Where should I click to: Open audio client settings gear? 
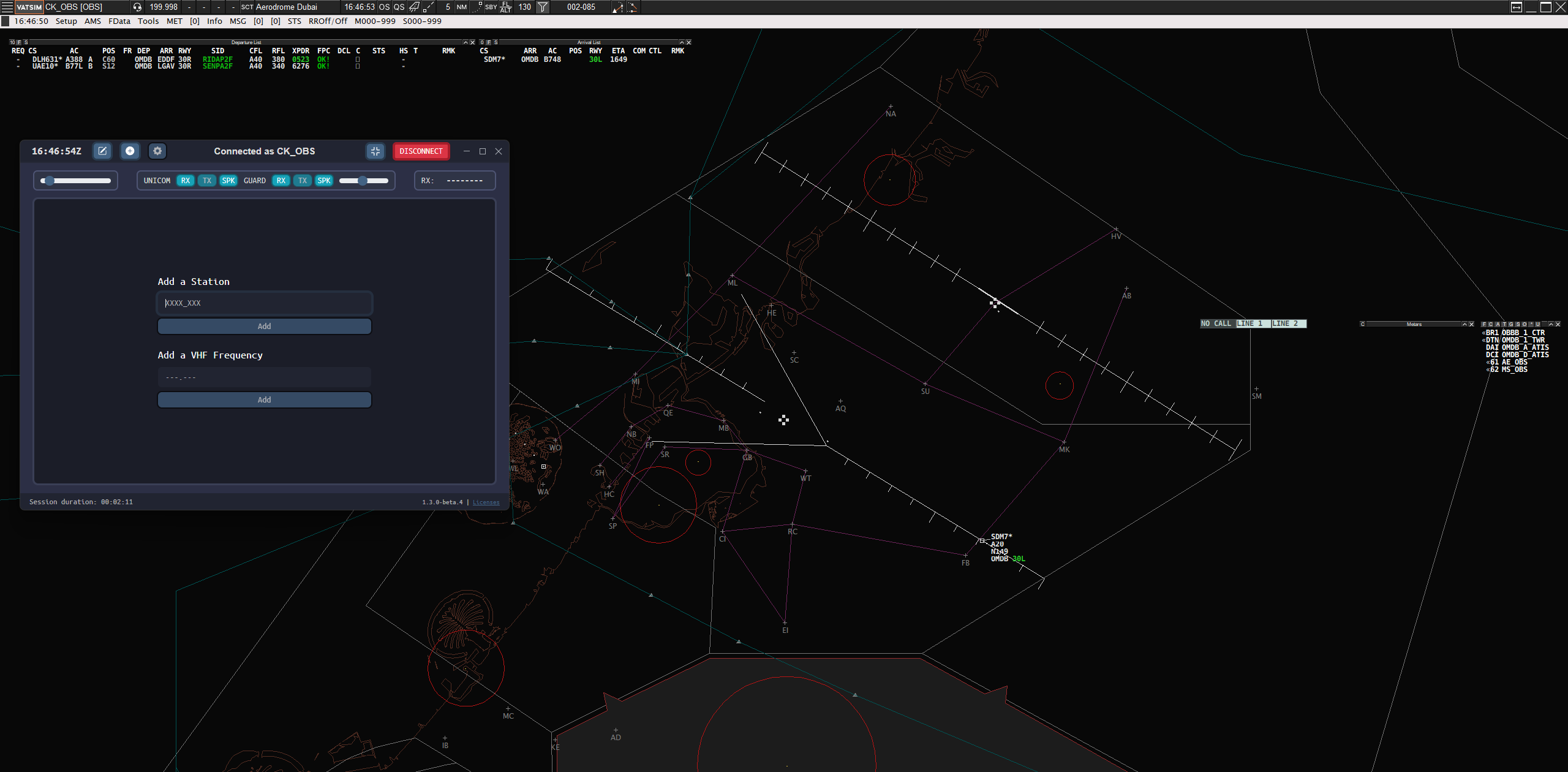tap(157, 151)
